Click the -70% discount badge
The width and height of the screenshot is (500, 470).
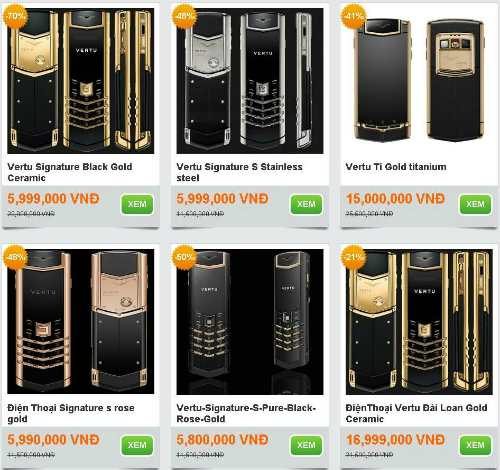coord(15,16)
